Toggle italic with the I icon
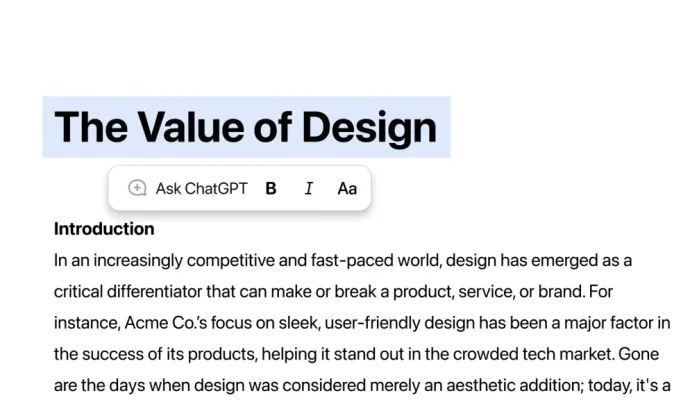 [308, 188]
